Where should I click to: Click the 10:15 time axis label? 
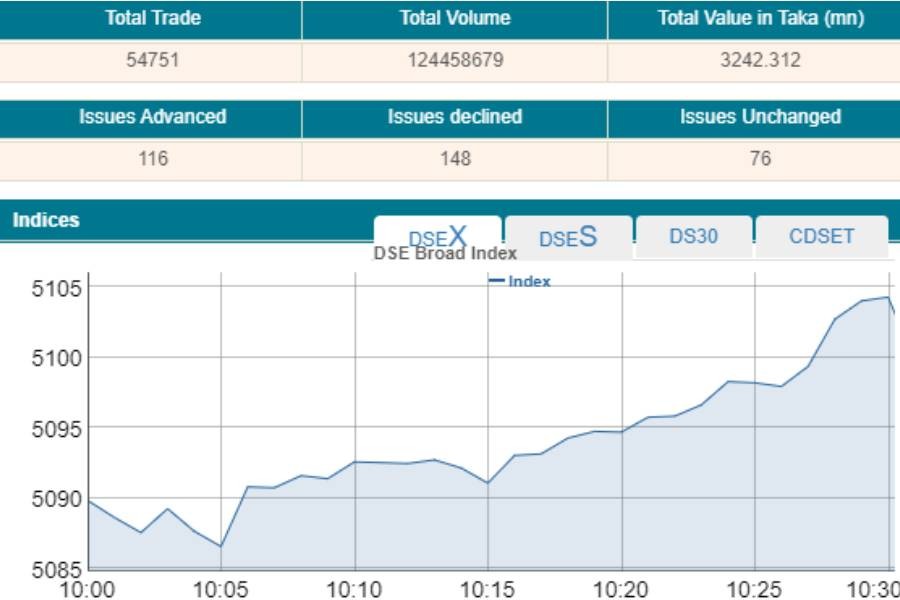click(488, 588)
